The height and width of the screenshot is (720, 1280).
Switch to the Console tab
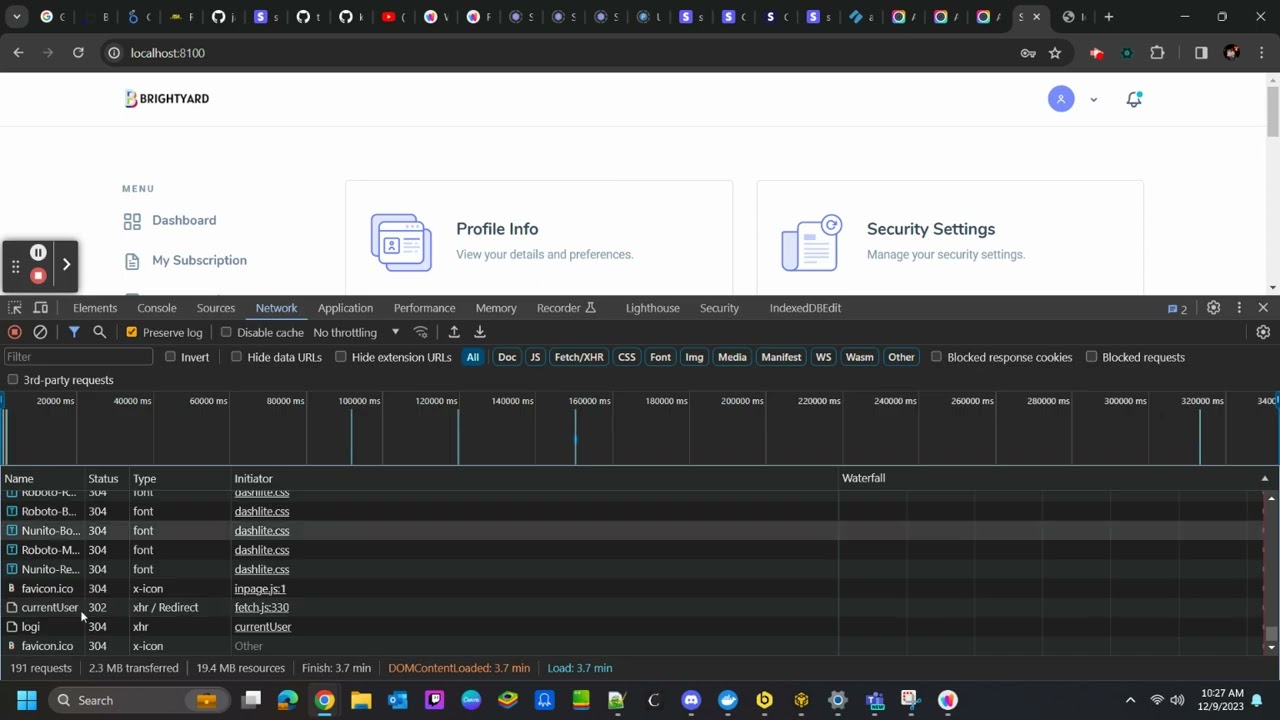[157, 308]
